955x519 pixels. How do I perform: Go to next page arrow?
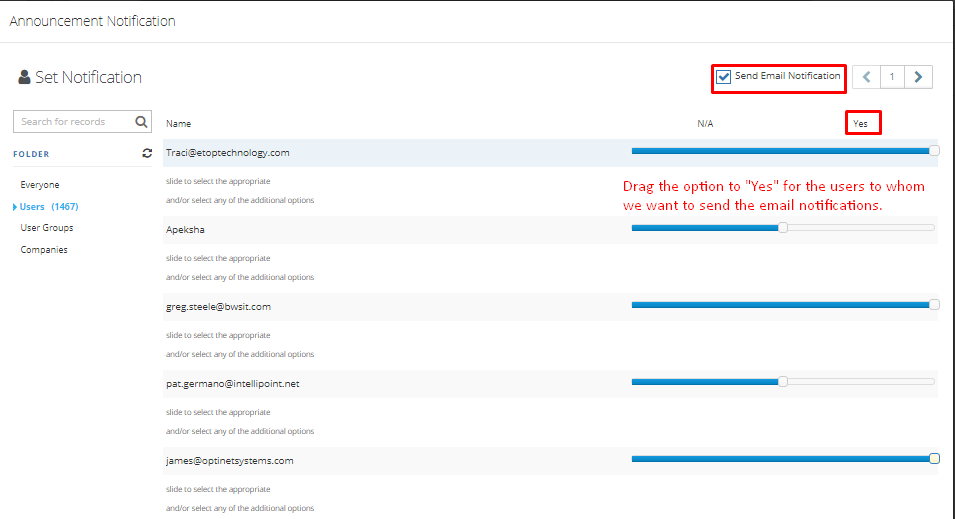point(918,77)
